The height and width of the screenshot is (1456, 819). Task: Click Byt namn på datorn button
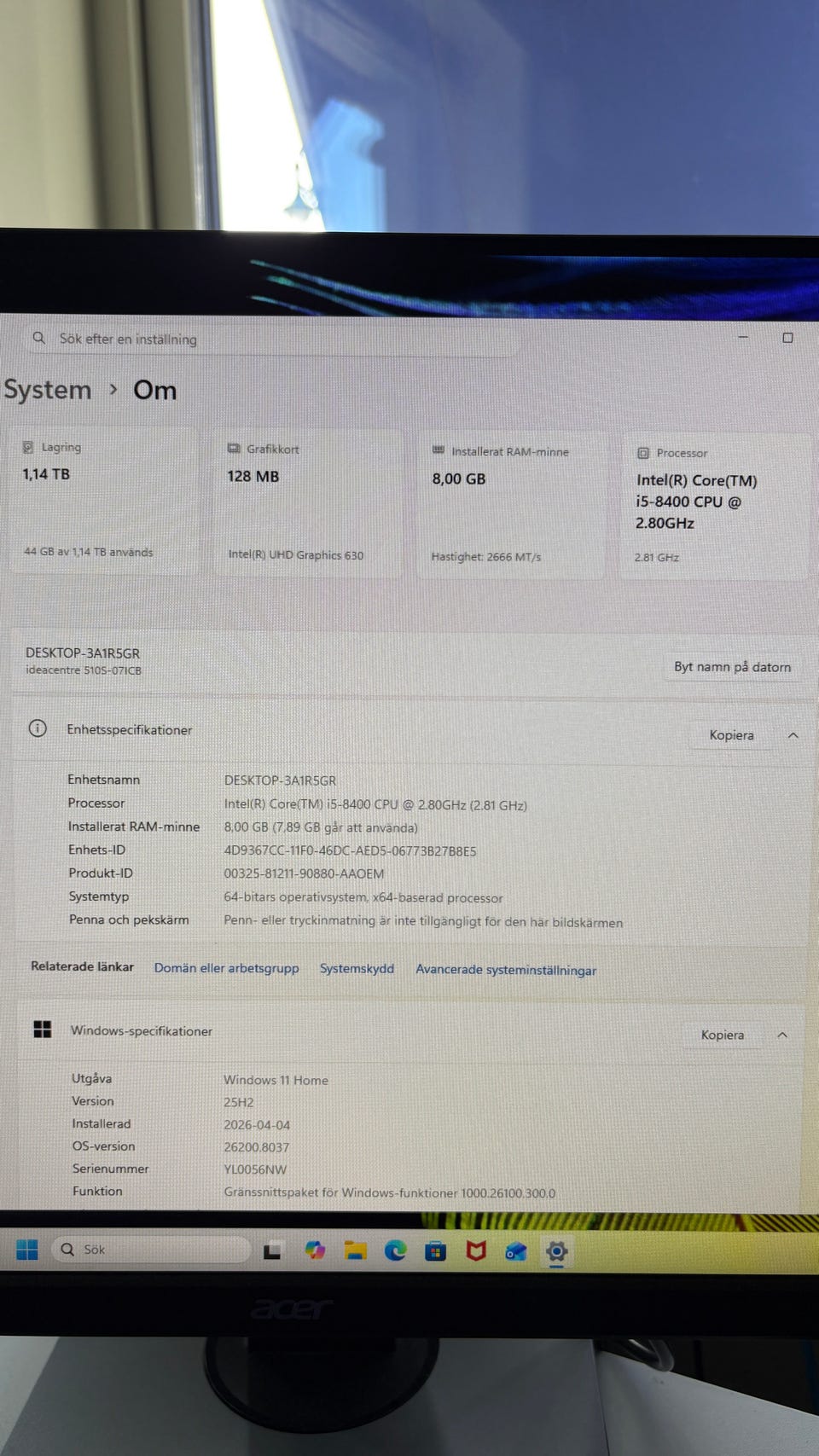pyautogui.click(x=732, y=667)
